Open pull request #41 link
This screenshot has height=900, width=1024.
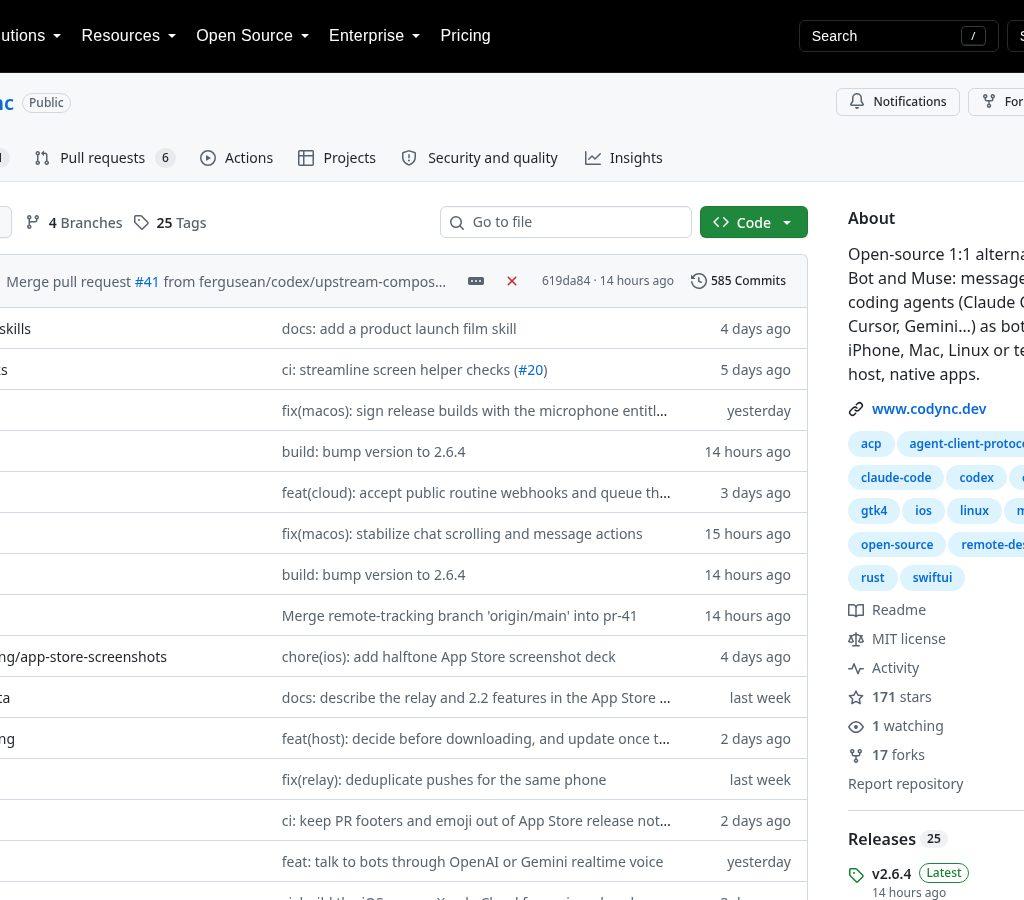coord(147,281)
